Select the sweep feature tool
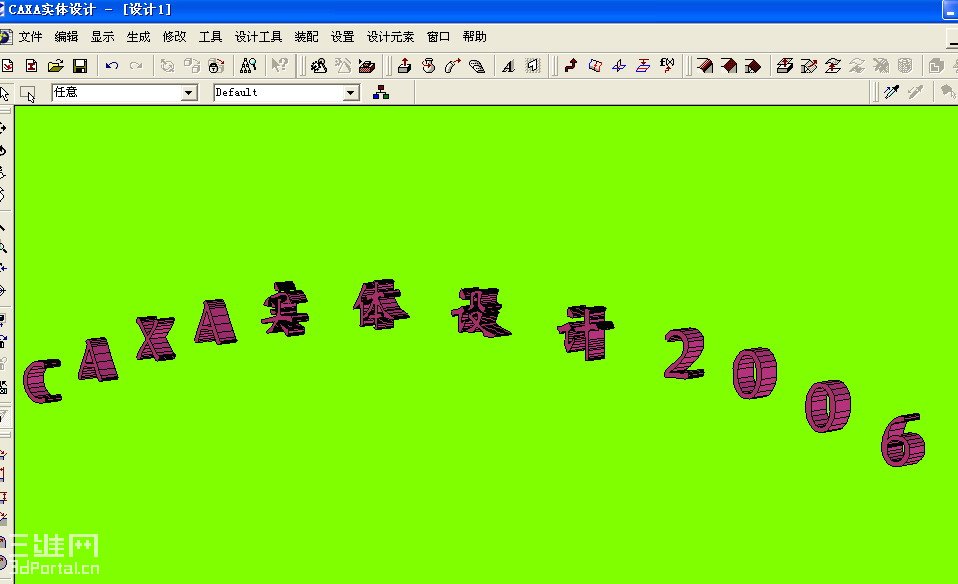Image resolution: width=958 pixels, height=584 pixels. 453,65
